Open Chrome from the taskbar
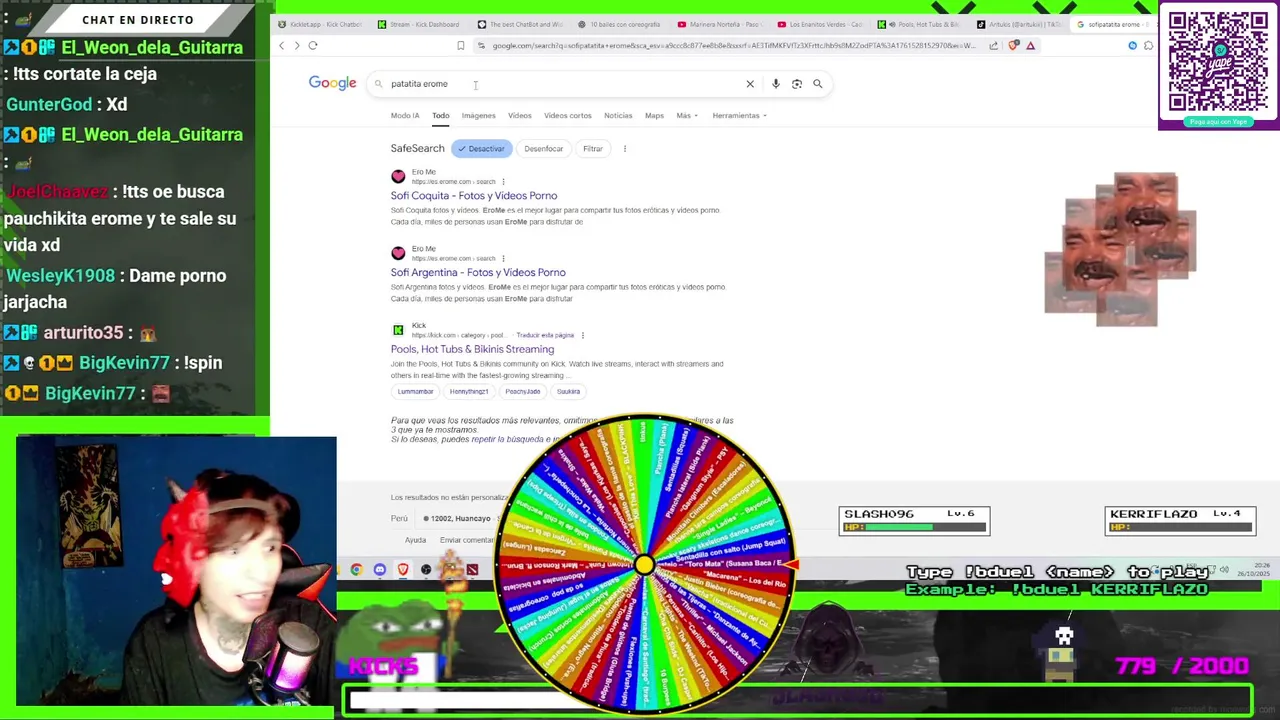Image resolution: width=1280 pixels, height=720 pixels. [356, 570]
